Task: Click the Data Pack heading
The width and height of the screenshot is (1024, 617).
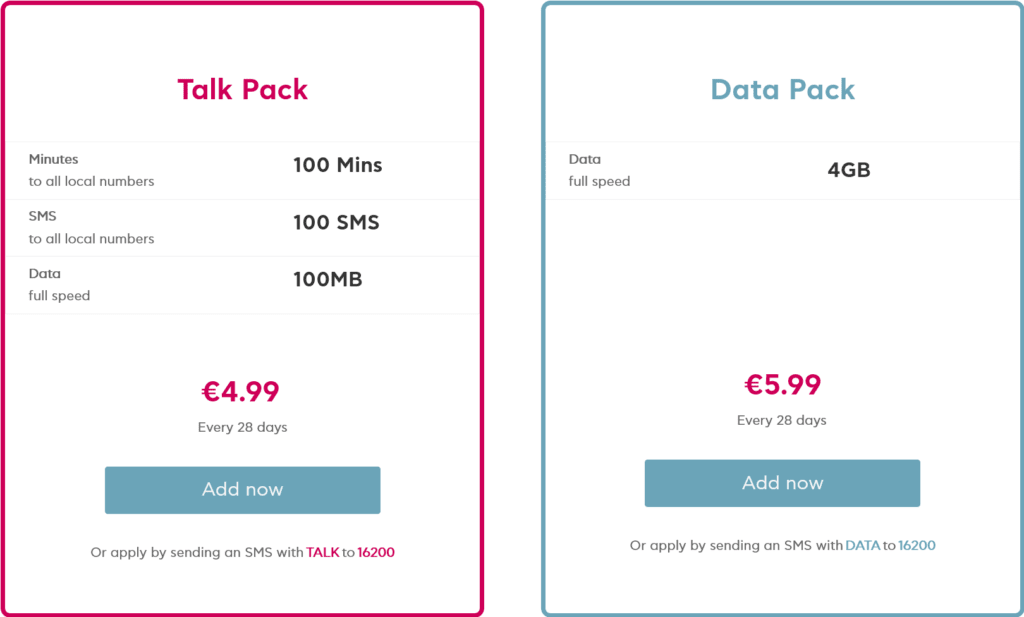Action: 783,89
